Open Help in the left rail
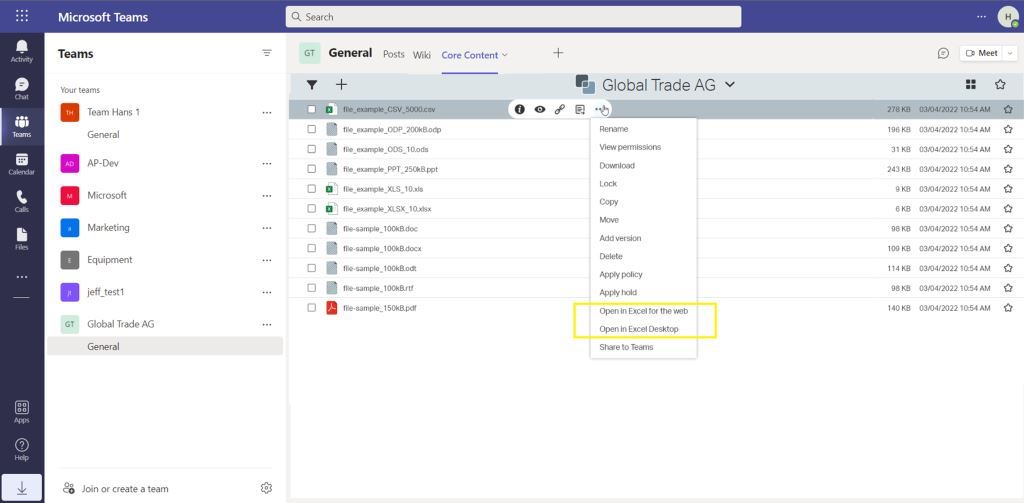 coord(22,449)
